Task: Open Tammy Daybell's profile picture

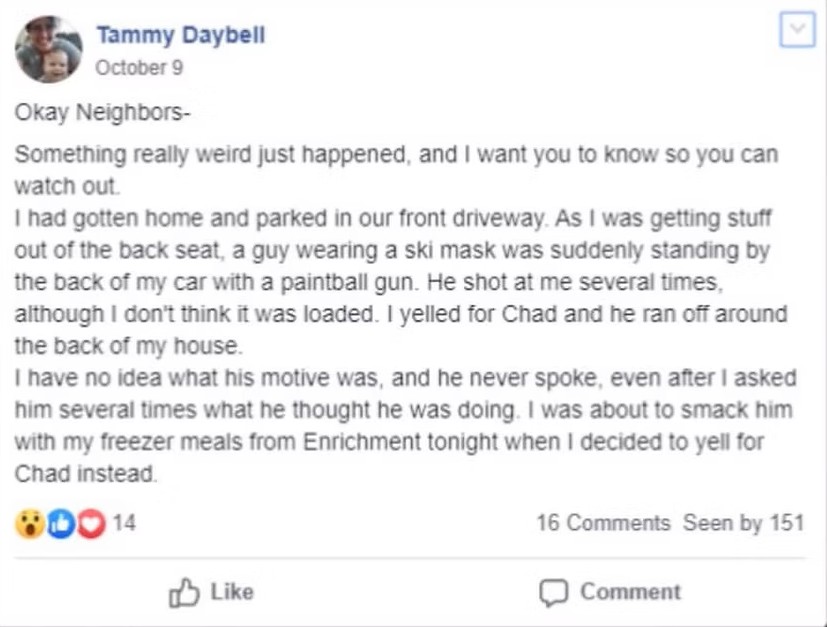Action: [x=49, y=49]
